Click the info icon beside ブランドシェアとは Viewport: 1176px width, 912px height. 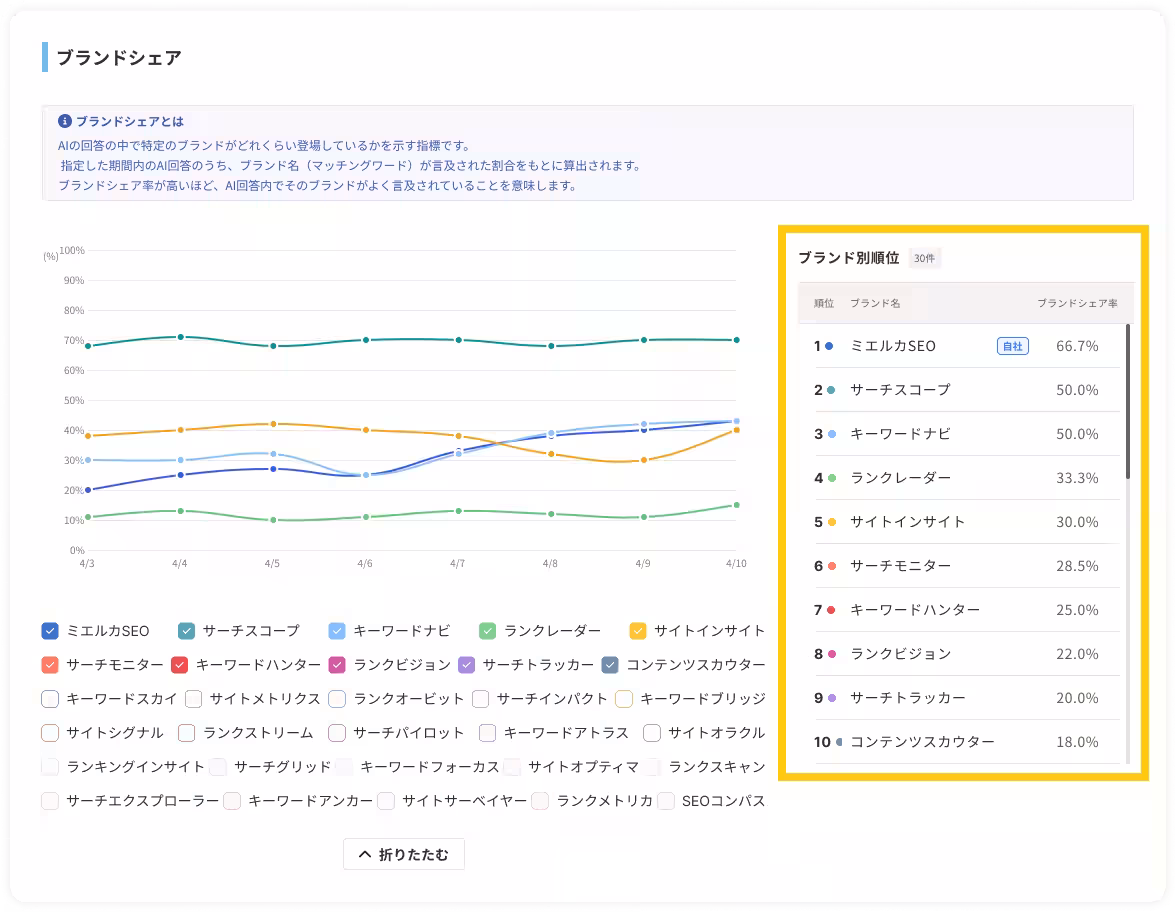point(65,121)
